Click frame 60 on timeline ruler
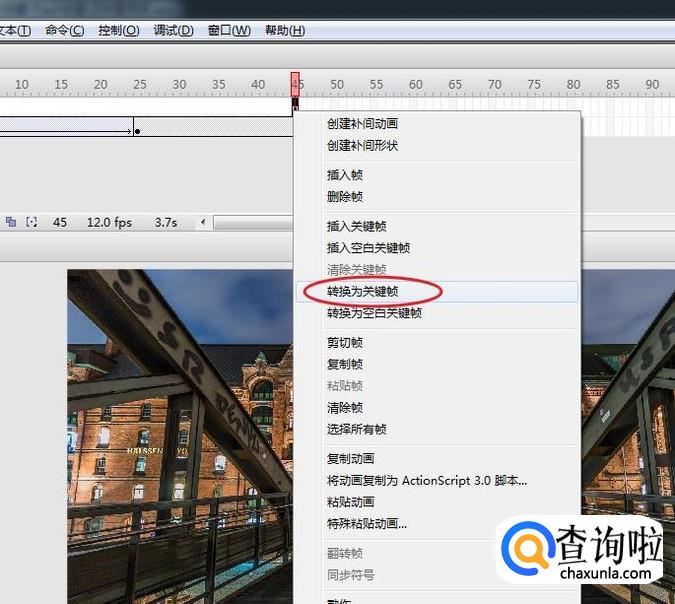675x604 pixels. point(415,84)
